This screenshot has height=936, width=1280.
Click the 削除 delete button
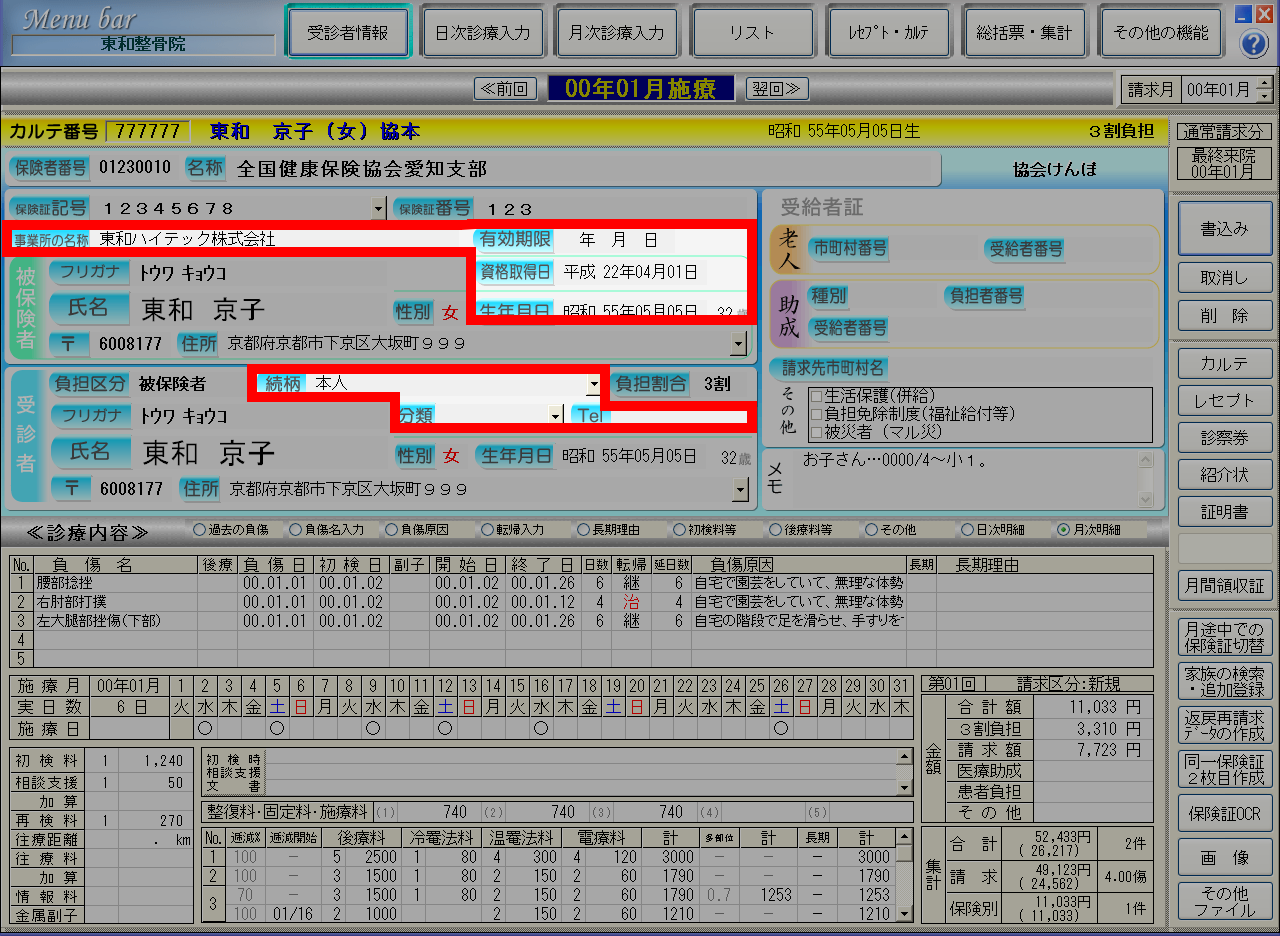1225,316
